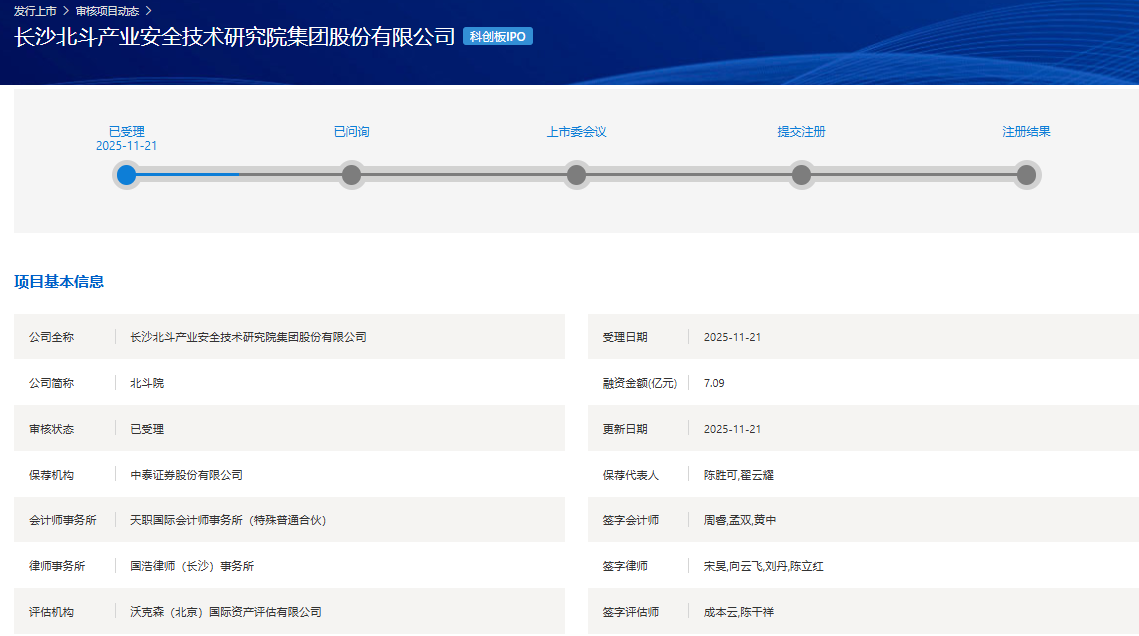The height and width of the screenshot is (636, 1139).
Task: Click the 已受理 stage label text
Action: coord(126,131)
